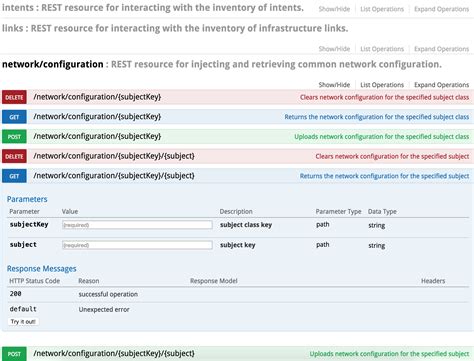Click List Operations for network/configuration
The height and width of the screenshot is (361, 474).
pyautogui.click(x=382, y=85)
